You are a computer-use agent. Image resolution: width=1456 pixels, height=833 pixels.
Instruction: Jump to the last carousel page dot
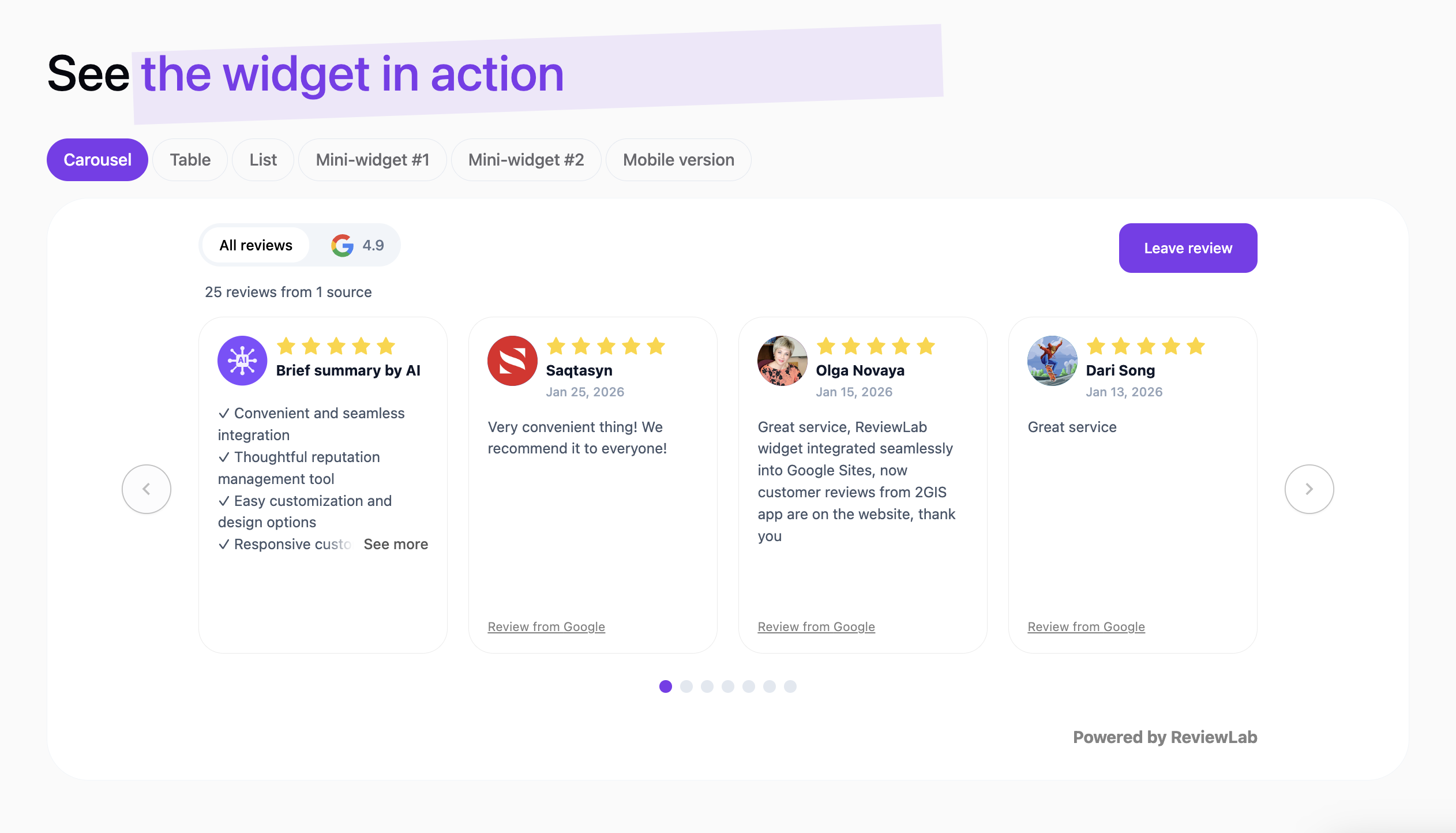click(790, 686)
